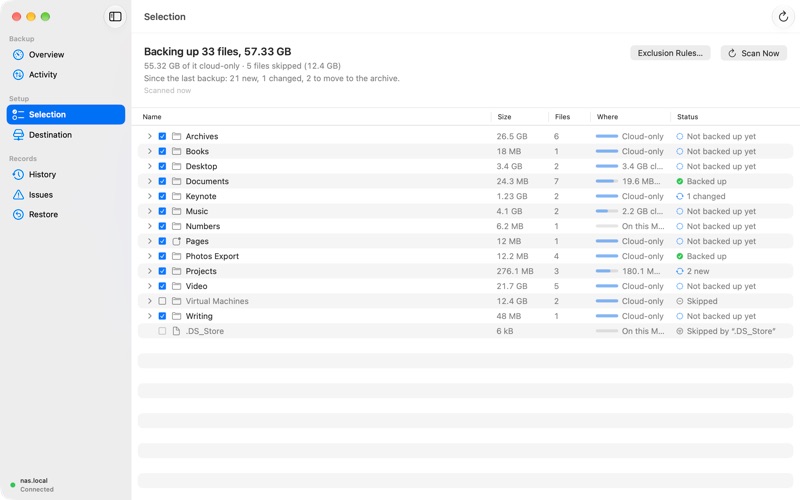This screenshot has height=500, width=800.
Task: Click the Overview gauge icon
Action: click(18, 55)
